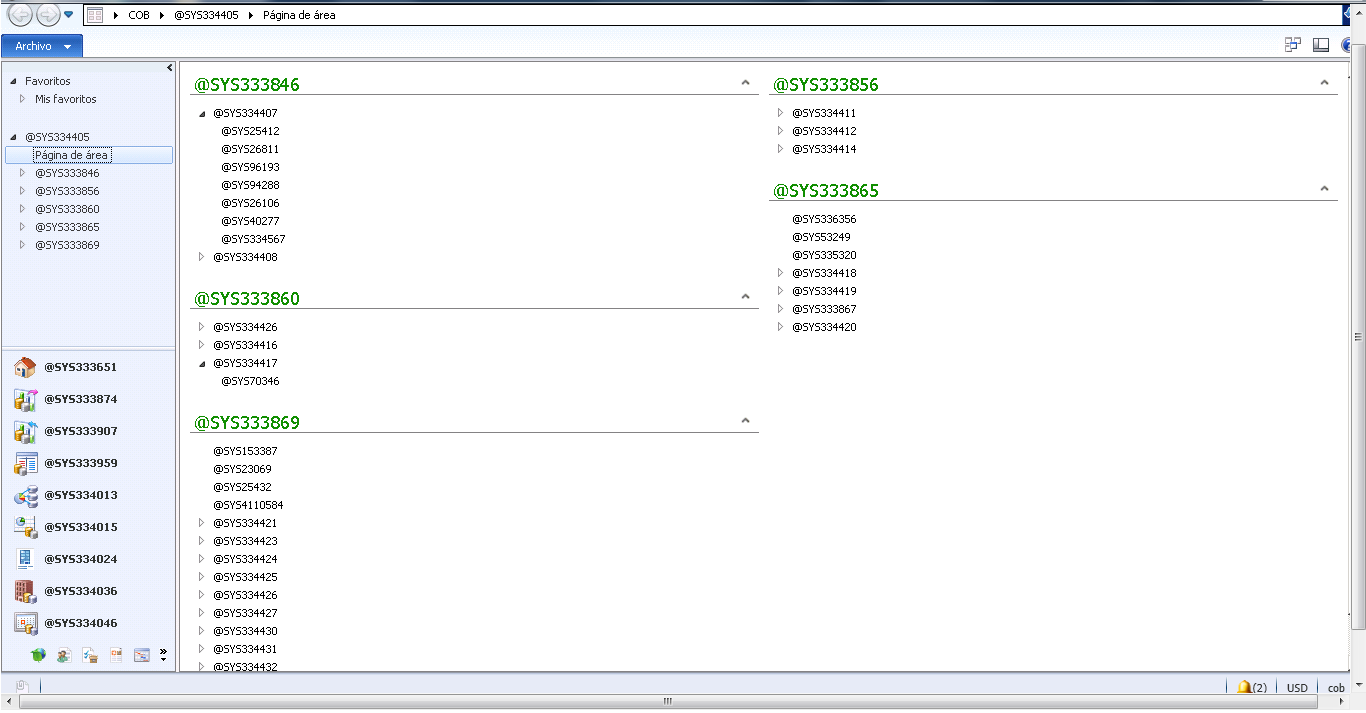Screen dimensions: 1366x713
Task: Collapse the @SYS333869 section with chevron
Action: pos(745,421)
